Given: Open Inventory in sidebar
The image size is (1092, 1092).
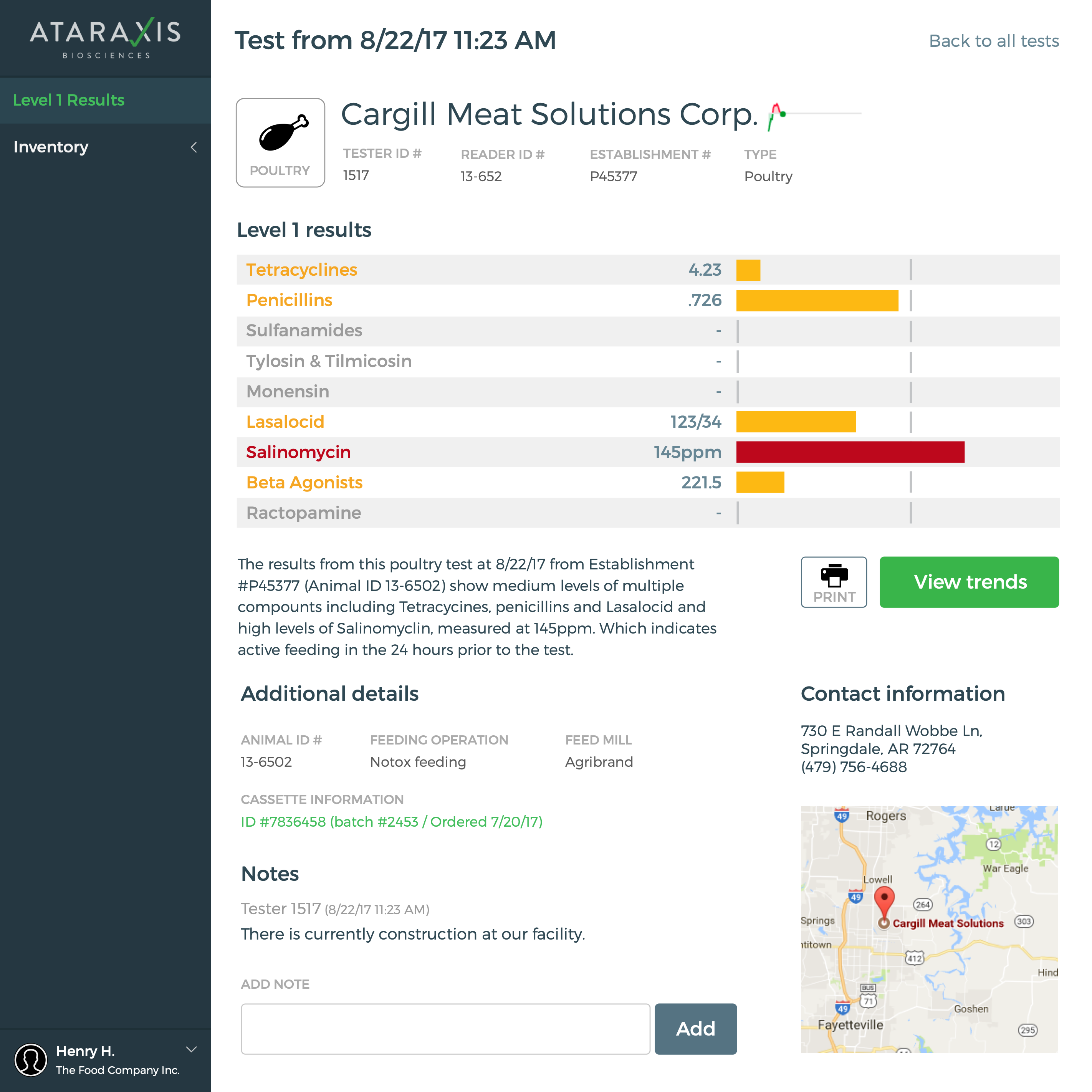Looking at the screenshot, I should click(106, 147).
